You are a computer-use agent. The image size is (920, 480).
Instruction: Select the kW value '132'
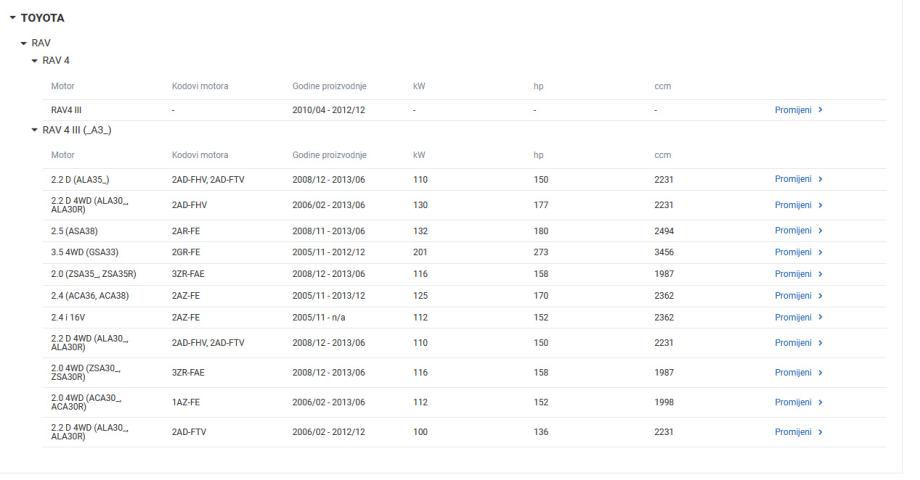(420, 231)
